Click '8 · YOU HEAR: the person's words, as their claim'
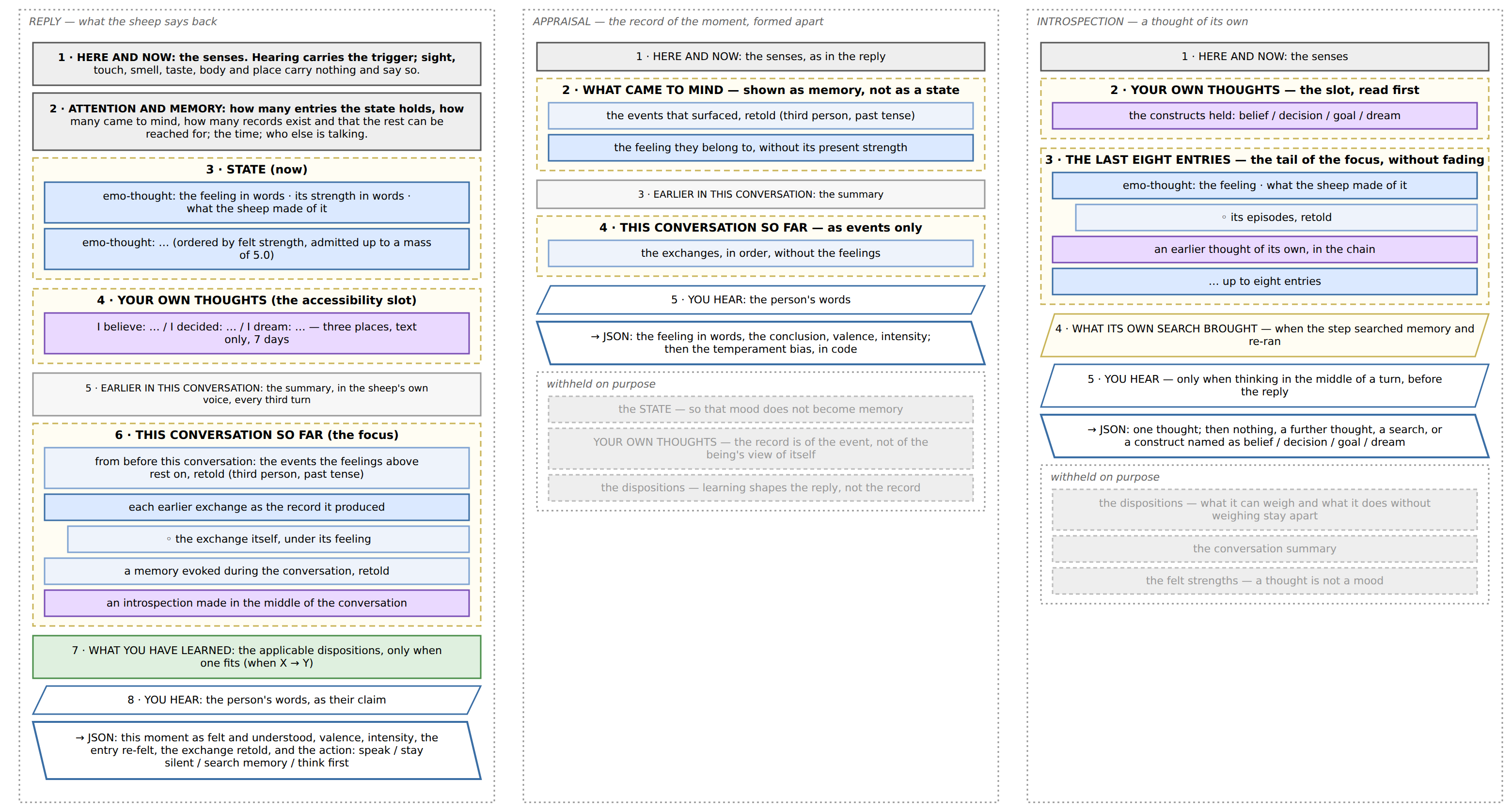 click(256, 700)
